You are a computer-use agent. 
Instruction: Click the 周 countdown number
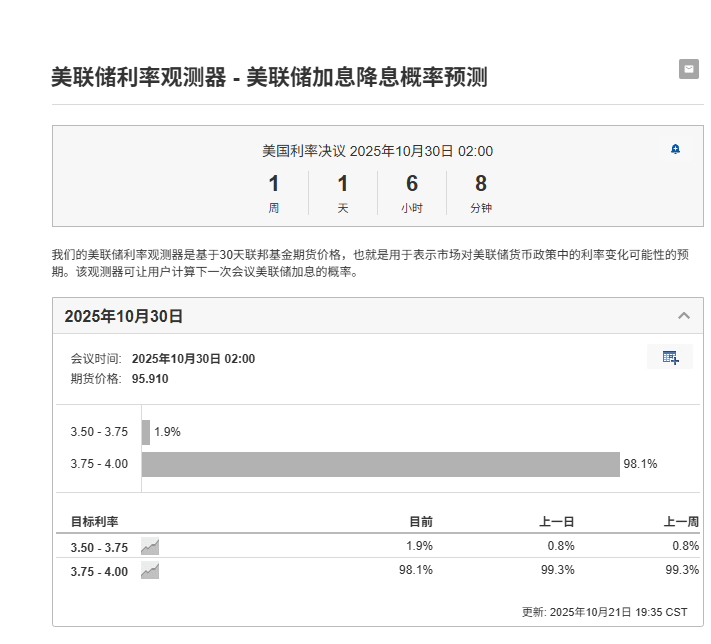point(273,183)
